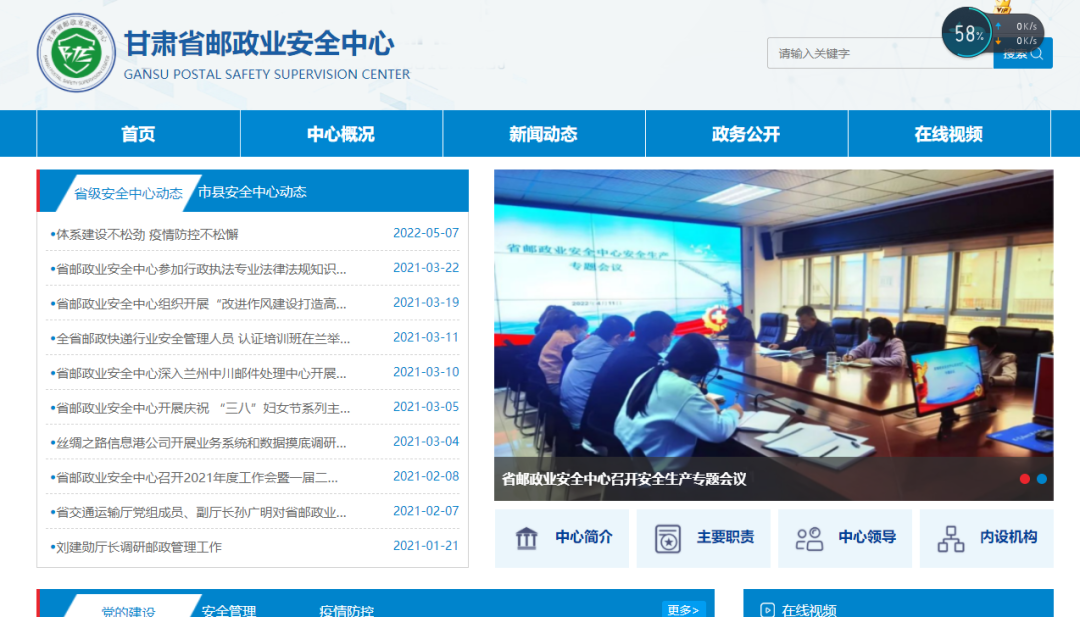Open article 刘建勋厅长调研邮政管理工作
This screenshot has width=1080, height=617.
(139, 547)
